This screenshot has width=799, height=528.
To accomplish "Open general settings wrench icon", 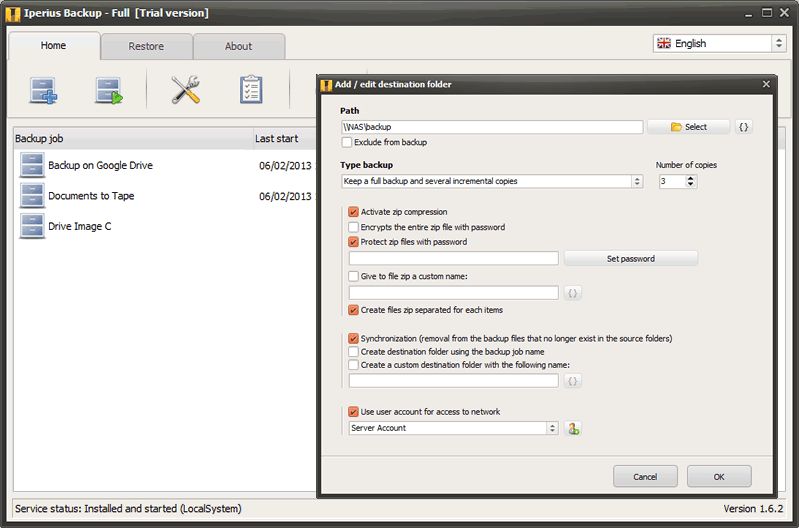I will pyautogui.click(x=186, y=91).
